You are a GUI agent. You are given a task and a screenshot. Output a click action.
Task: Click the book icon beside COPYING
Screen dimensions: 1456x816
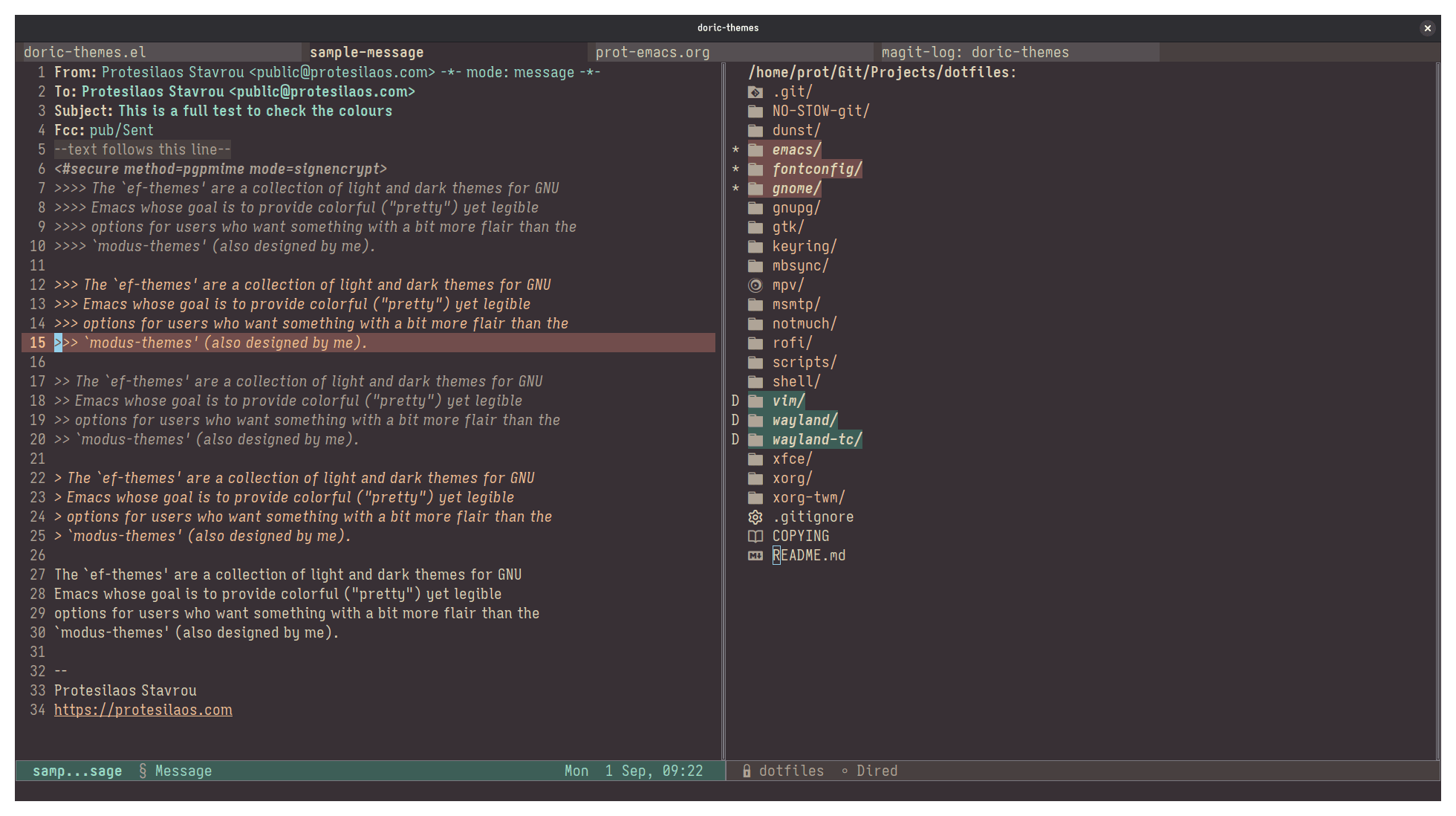[755, 537]
